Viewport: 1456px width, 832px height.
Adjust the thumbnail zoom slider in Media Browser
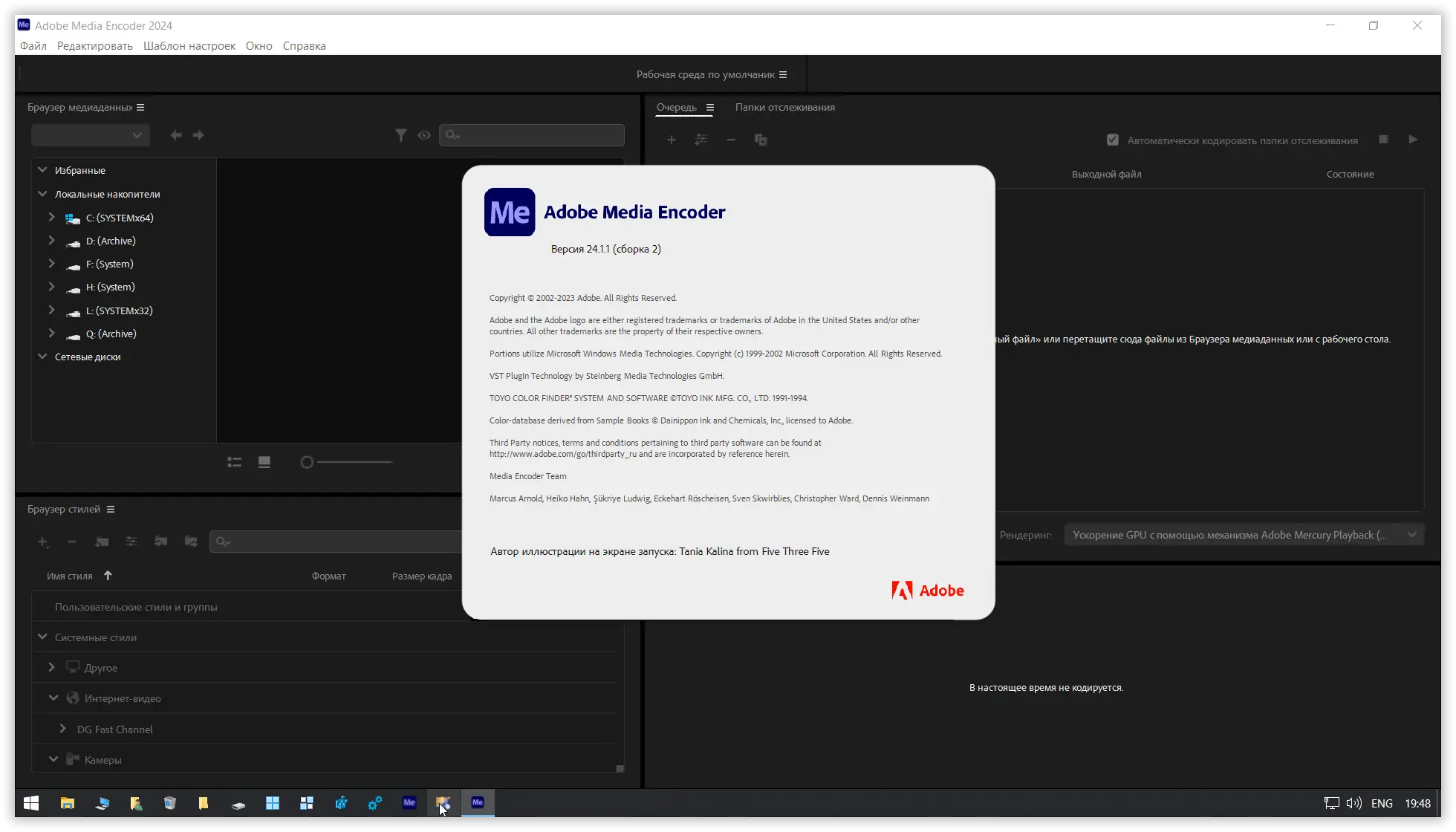[307, 462]
